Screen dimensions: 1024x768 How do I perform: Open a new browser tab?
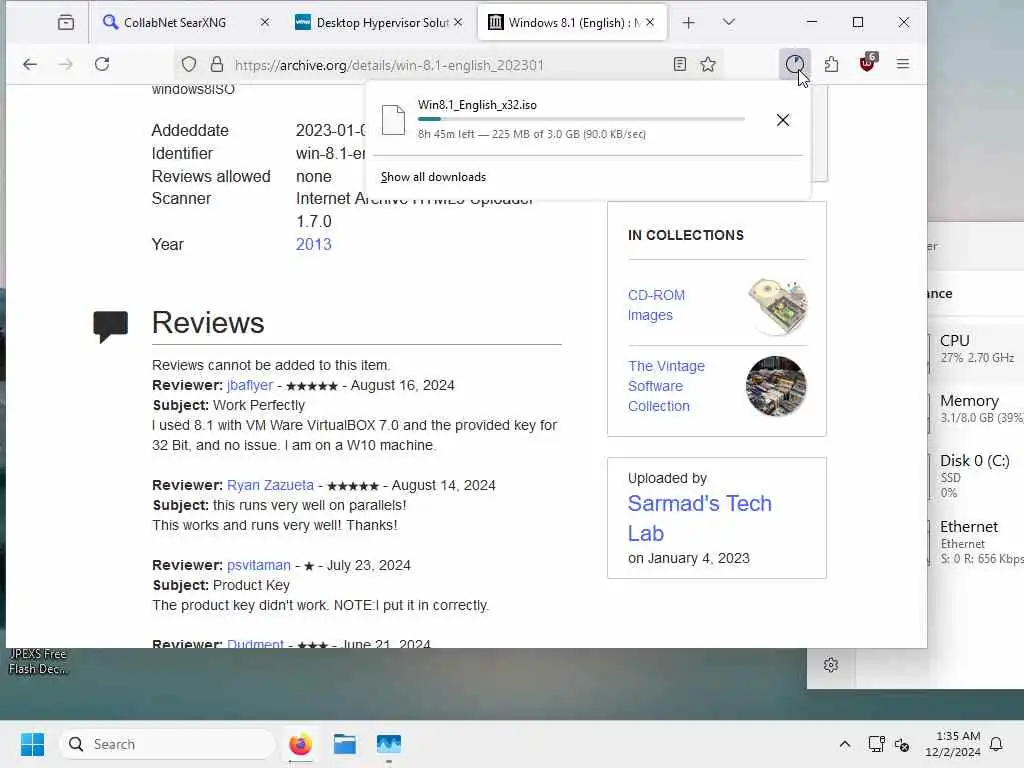(688, 23)
